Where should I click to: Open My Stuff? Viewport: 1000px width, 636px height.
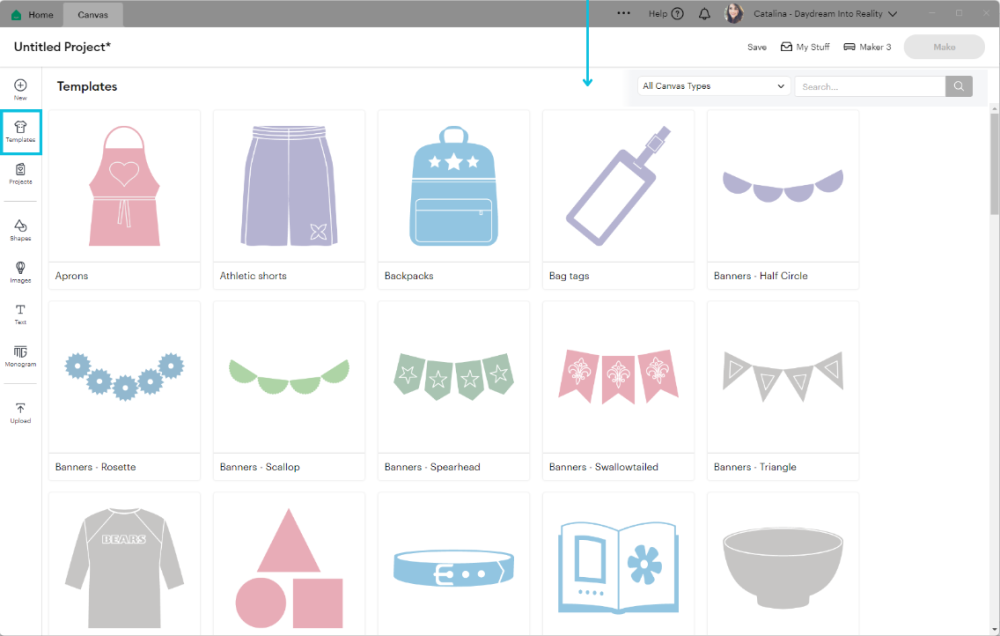point(805,47)
